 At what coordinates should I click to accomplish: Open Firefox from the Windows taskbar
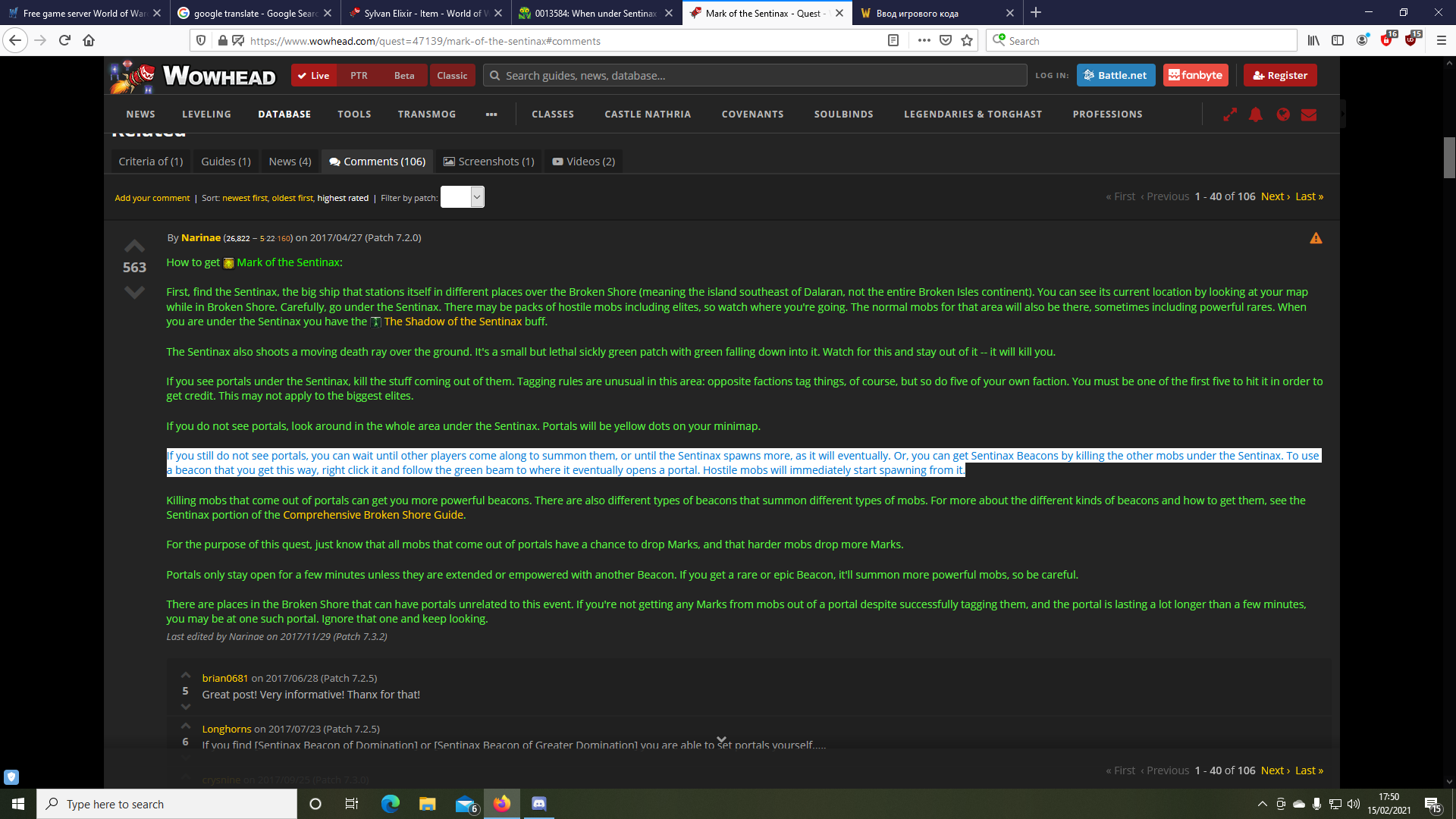(502, 804)
